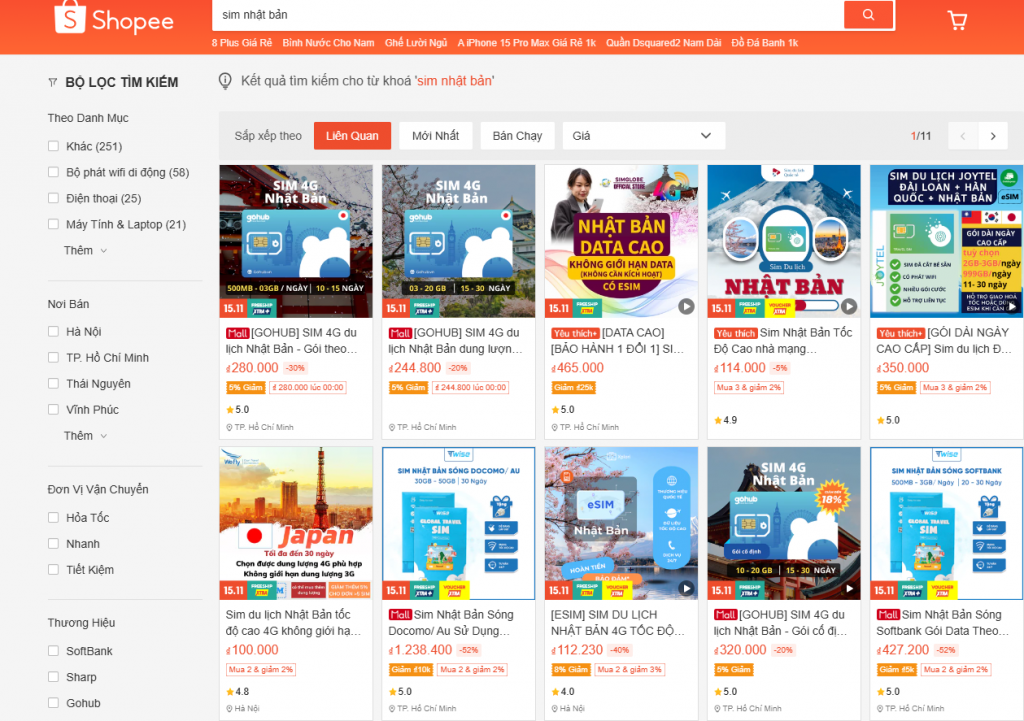Click the Đơn Vị Vận Chuyển filter heading
The width and height of the screenshot is (1024, 721).
tap(98, 489)
